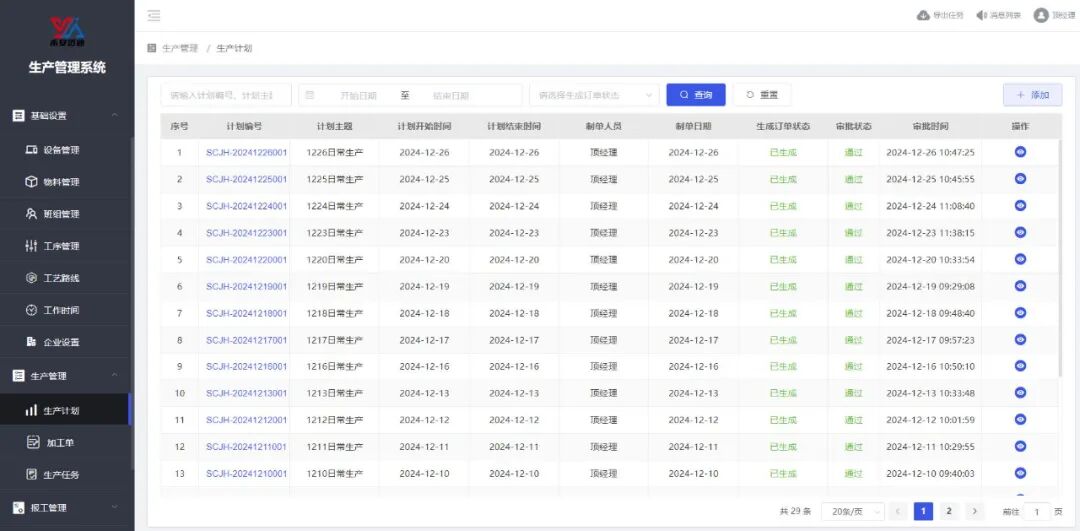Screen dimensions: 1080x531
Task: Click eye icon for 1224日常生产 row
Action: (x=1020, y=205)
